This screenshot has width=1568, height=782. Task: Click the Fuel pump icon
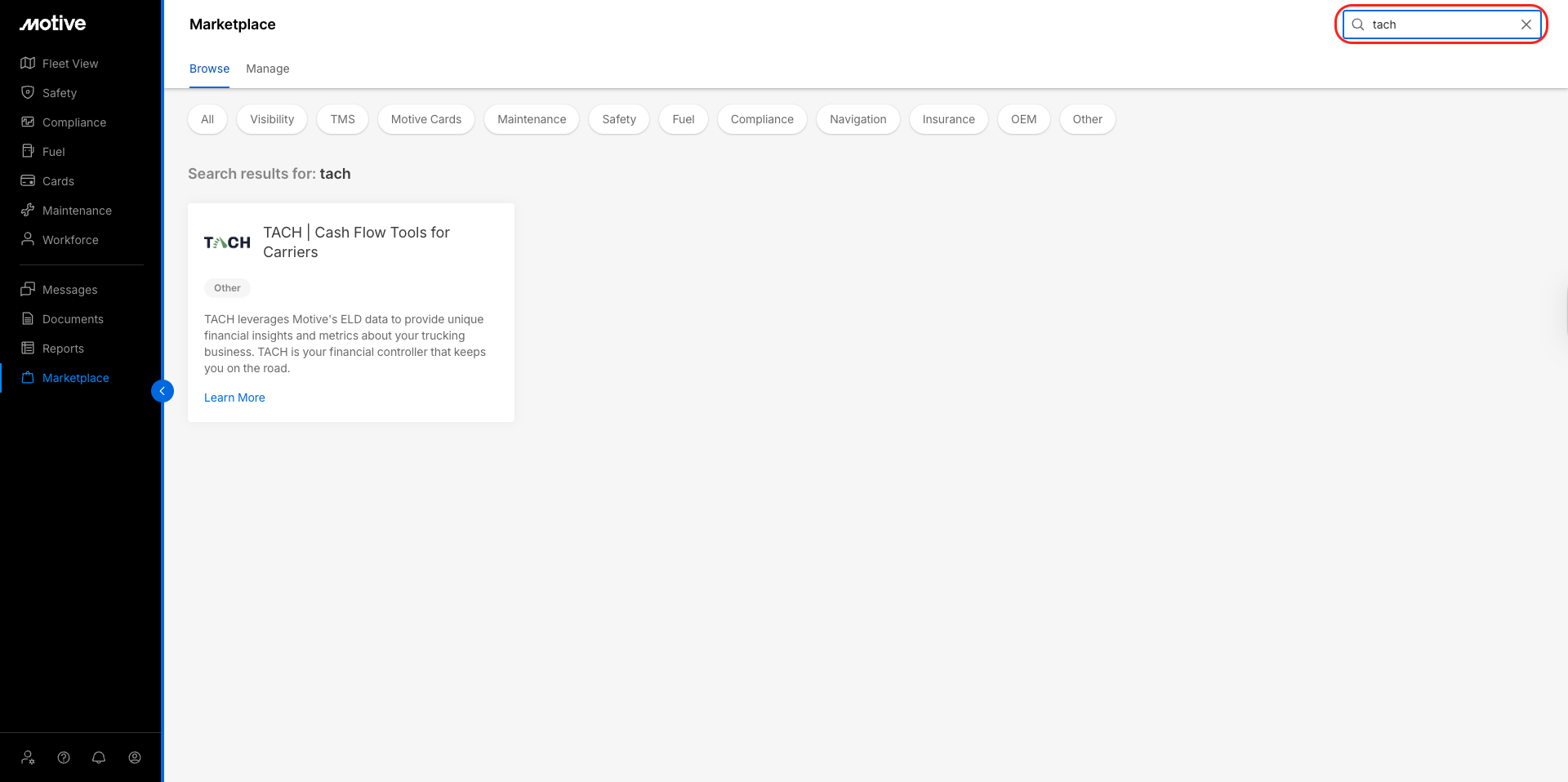pyautogui.click(x=28, y=151)
